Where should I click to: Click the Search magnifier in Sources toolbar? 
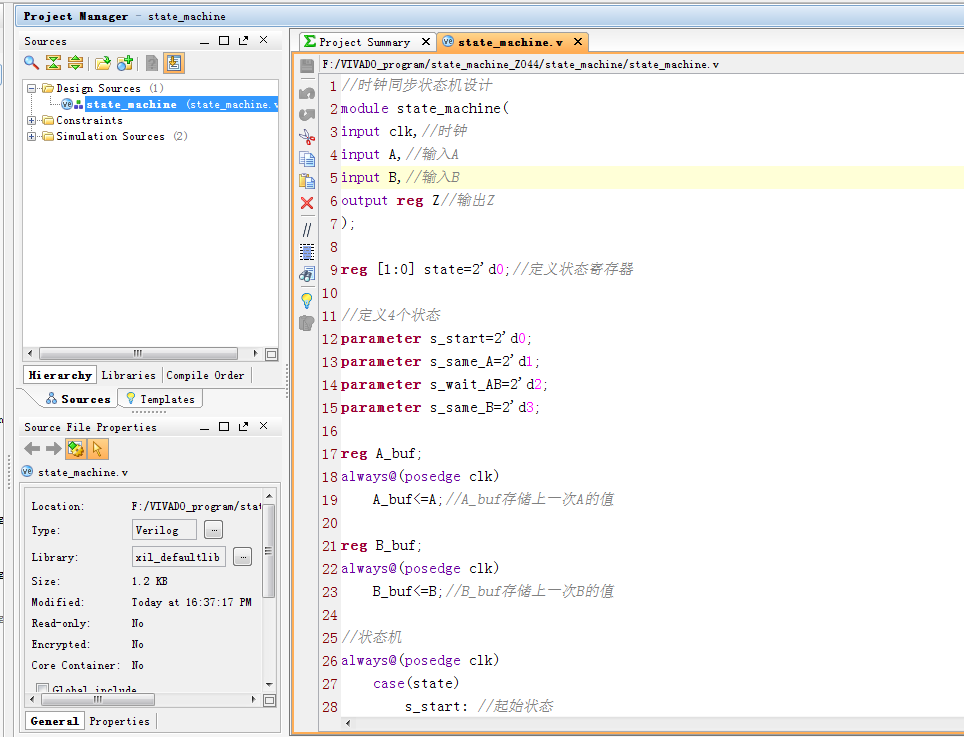32,63
